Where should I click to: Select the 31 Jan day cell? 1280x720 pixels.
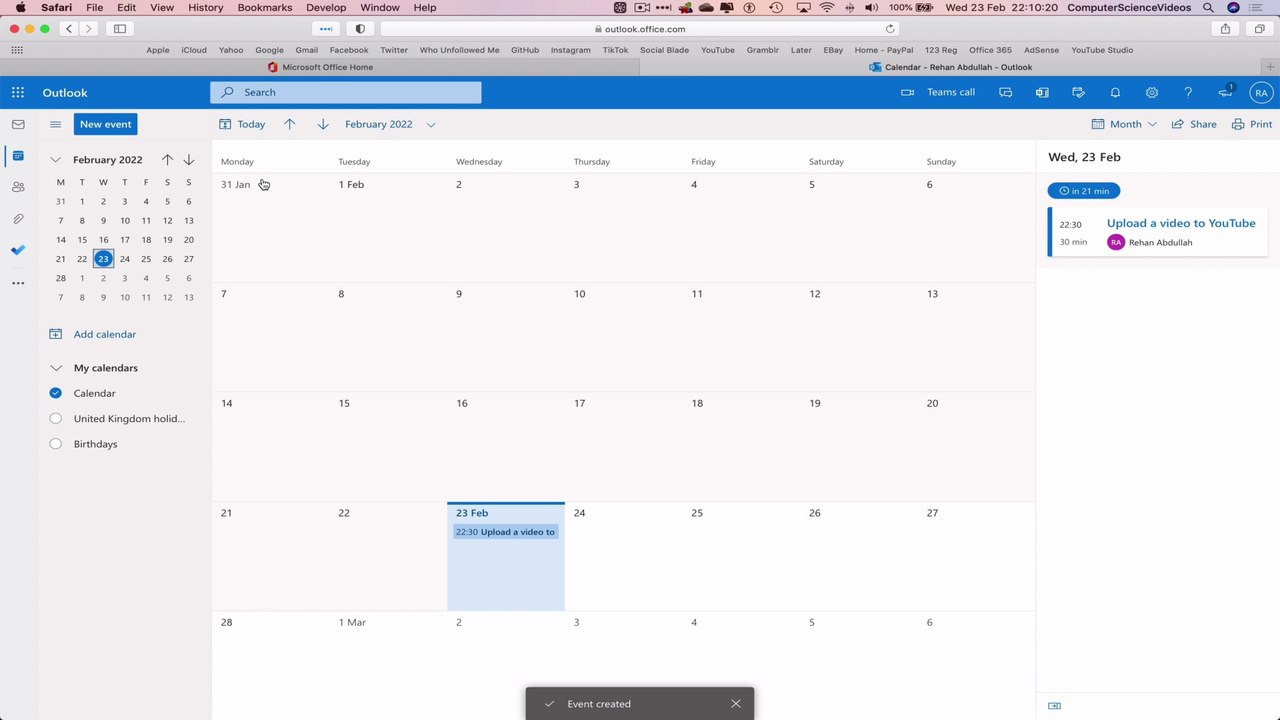[270, 228]
